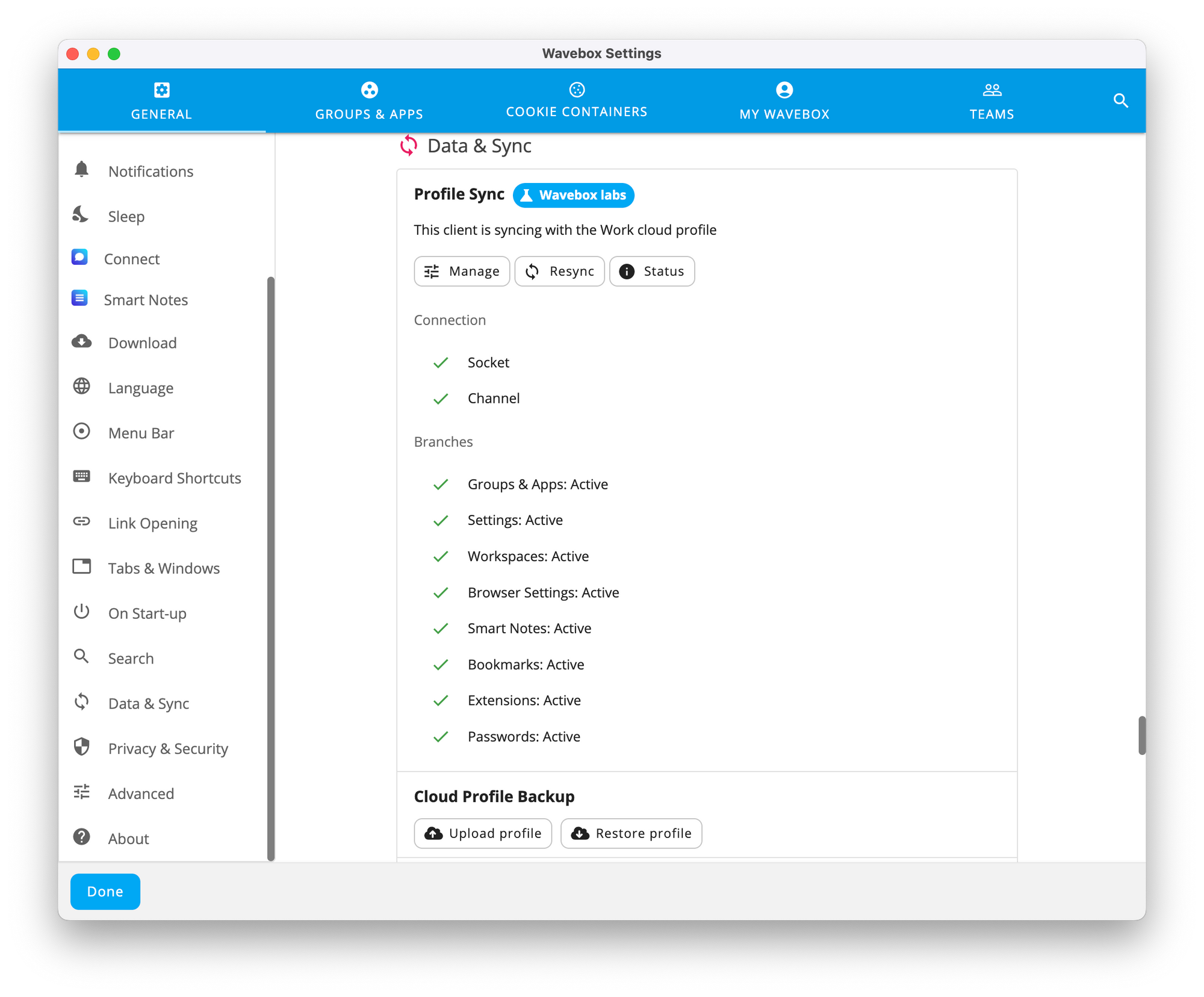
Task: Click the sidebar Data & Sync icon
Action: [x=82, y=702]
